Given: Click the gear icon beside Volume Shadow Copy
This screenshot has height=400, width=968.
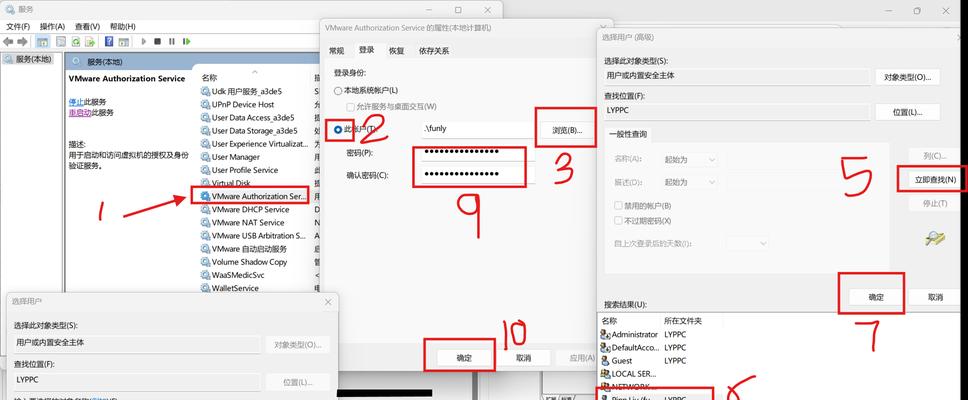Looking at the screenshot, I should point(205,262).
